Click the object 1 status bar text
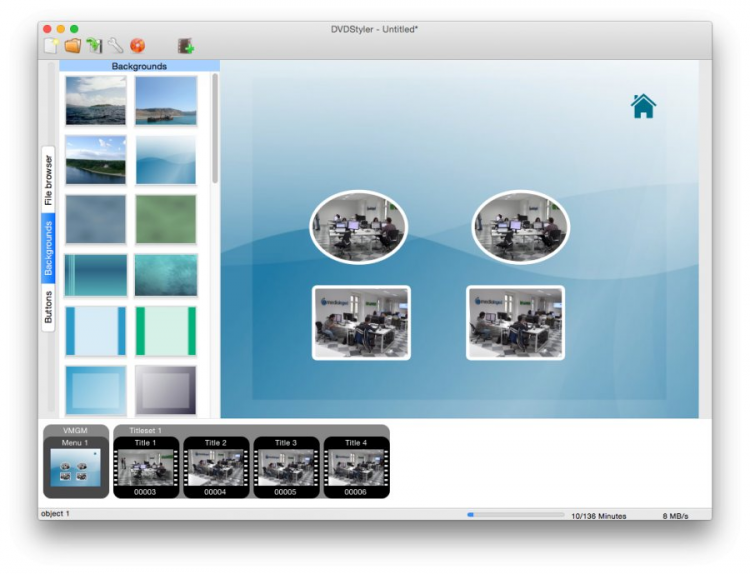 [x=55, y=513]
